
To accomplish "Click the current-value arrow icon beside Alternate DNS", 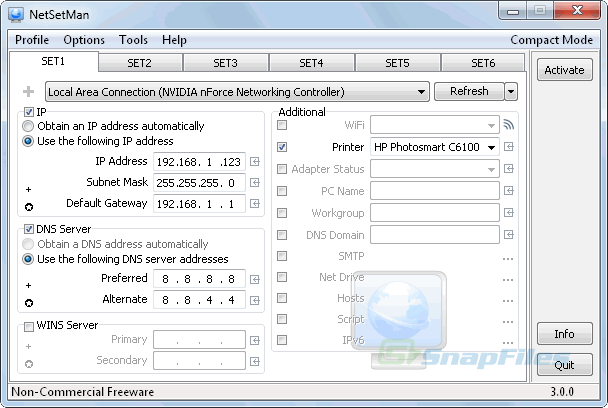I will [255, 301].
